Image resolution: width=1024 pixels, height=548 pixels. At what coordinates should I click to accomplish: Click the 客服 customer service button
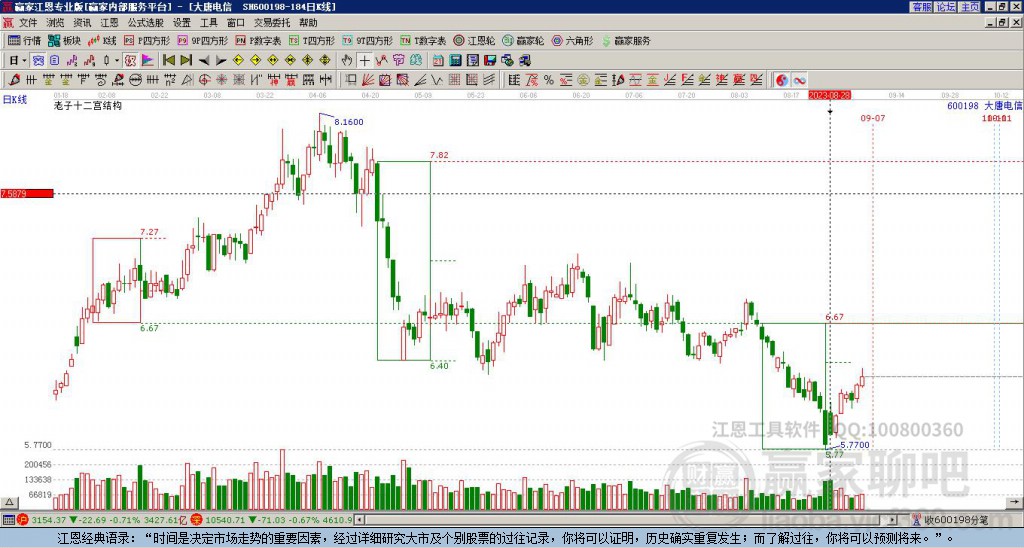click(921, 7)
